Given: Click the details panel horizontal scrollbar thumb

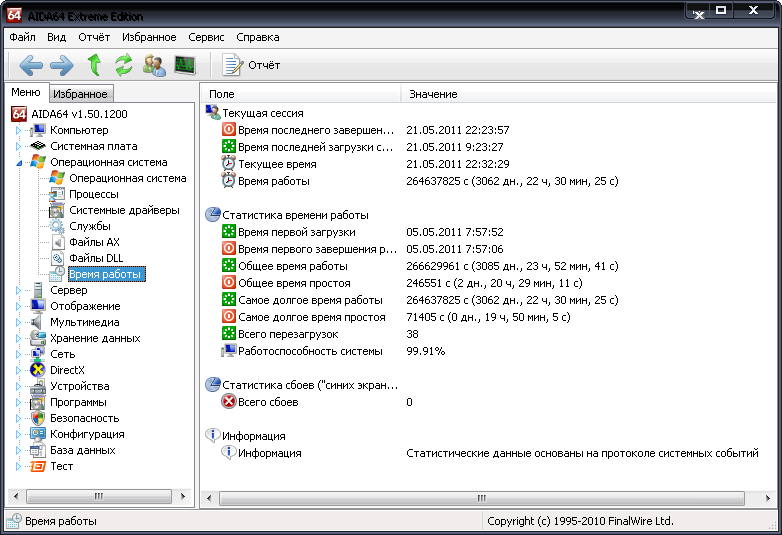Looking at the screenshot, I should (x=482, y=498).
